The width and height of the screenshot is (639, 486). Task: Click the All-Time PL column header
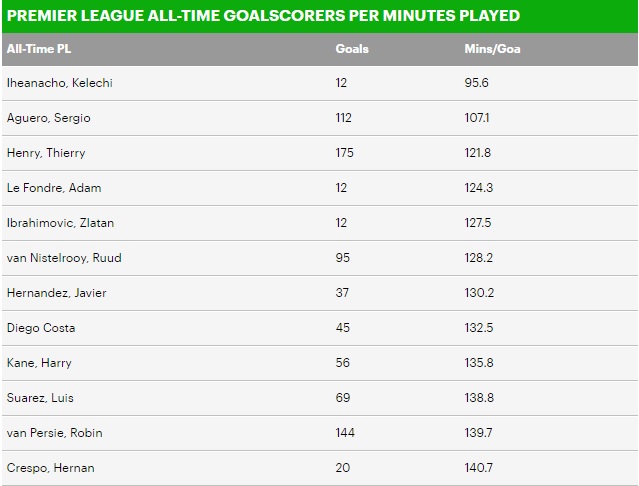point(39,49)
